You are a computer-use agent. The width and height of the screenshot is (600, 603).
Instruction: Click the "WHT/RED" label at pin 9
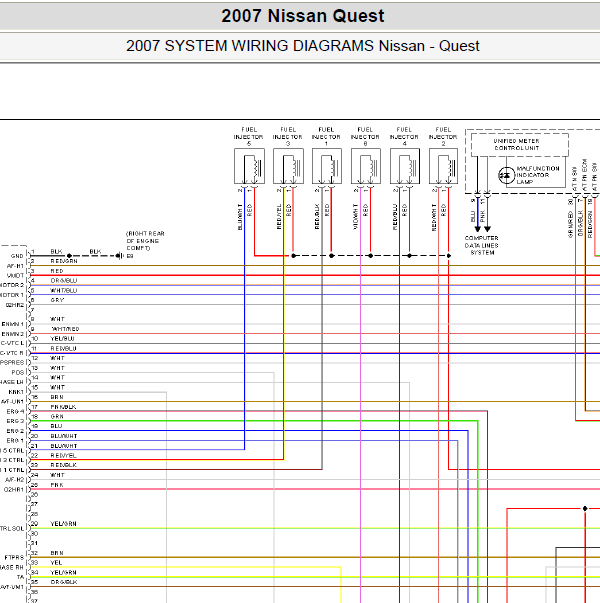[x=65, y=329]
